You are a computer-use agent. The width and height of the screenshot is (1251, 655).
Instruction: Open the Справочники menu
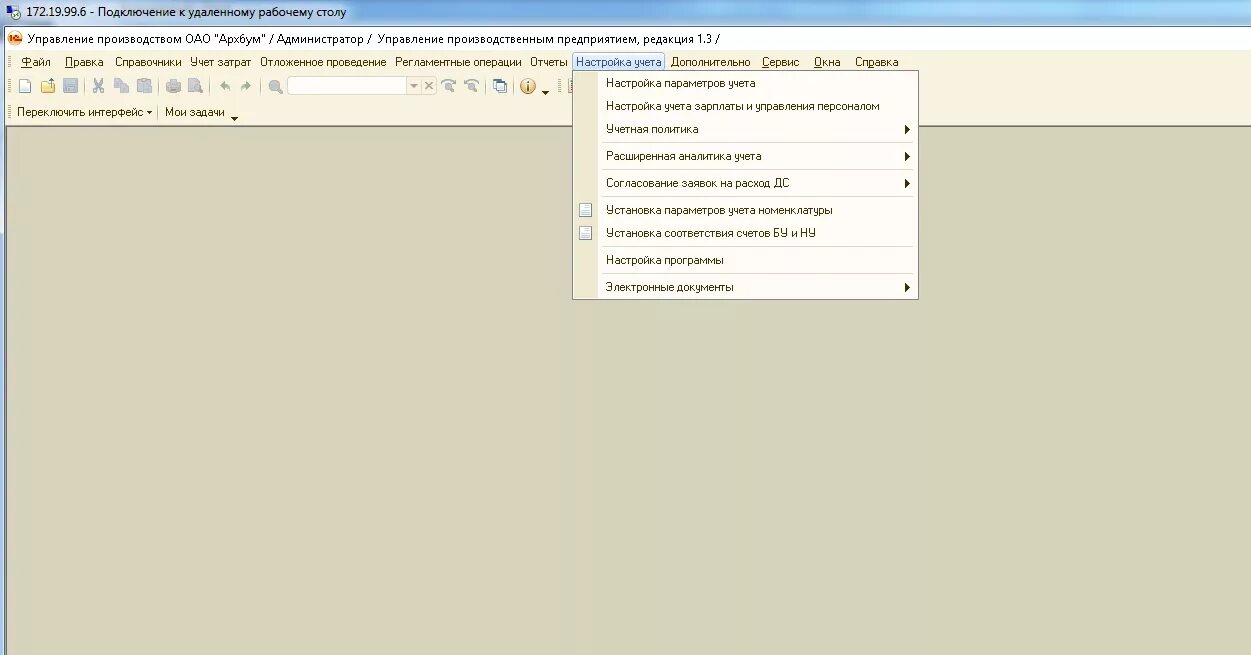coord(148,62)
